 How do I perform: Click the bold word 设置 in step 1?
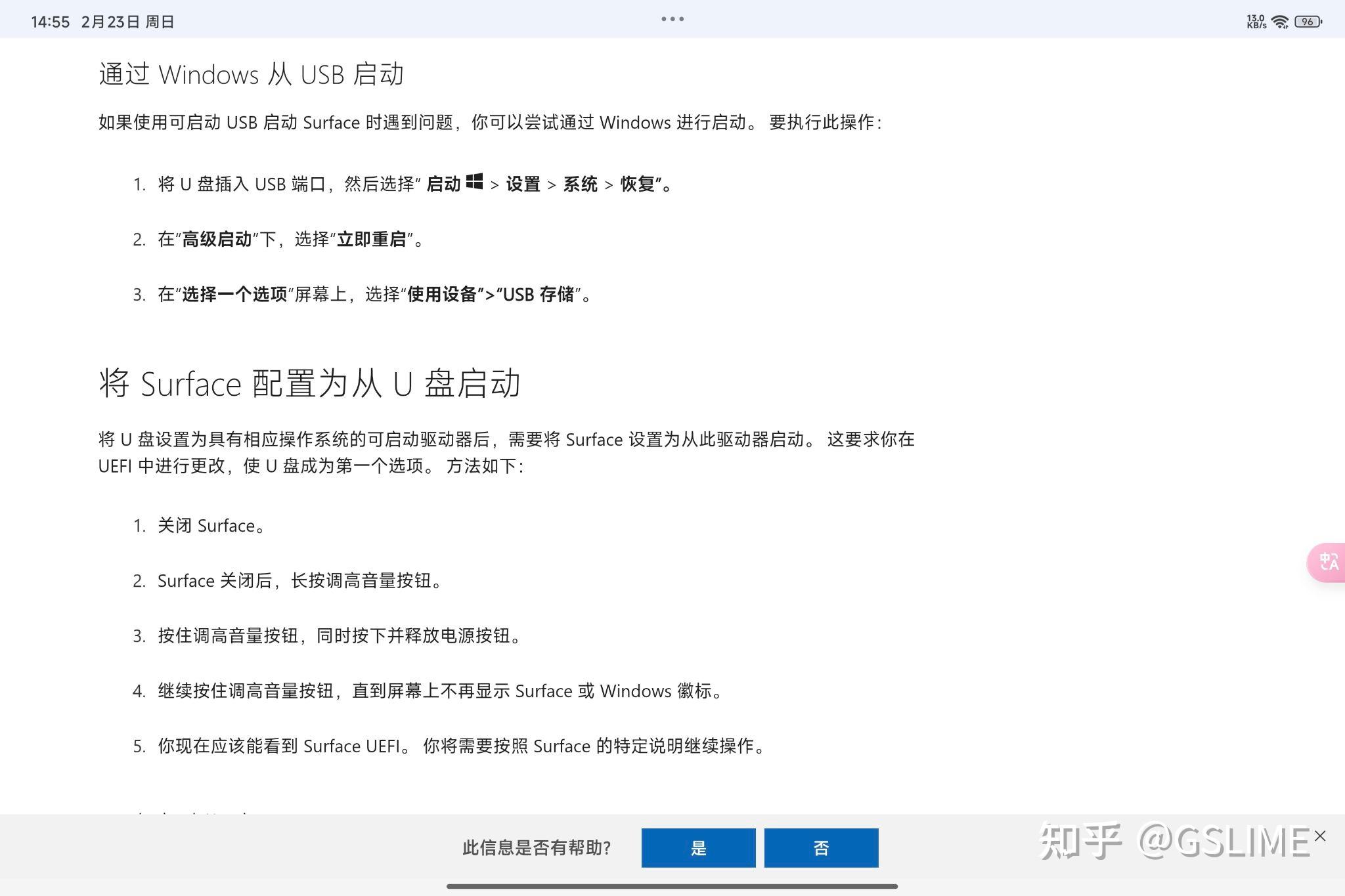(x=523, y=184)
